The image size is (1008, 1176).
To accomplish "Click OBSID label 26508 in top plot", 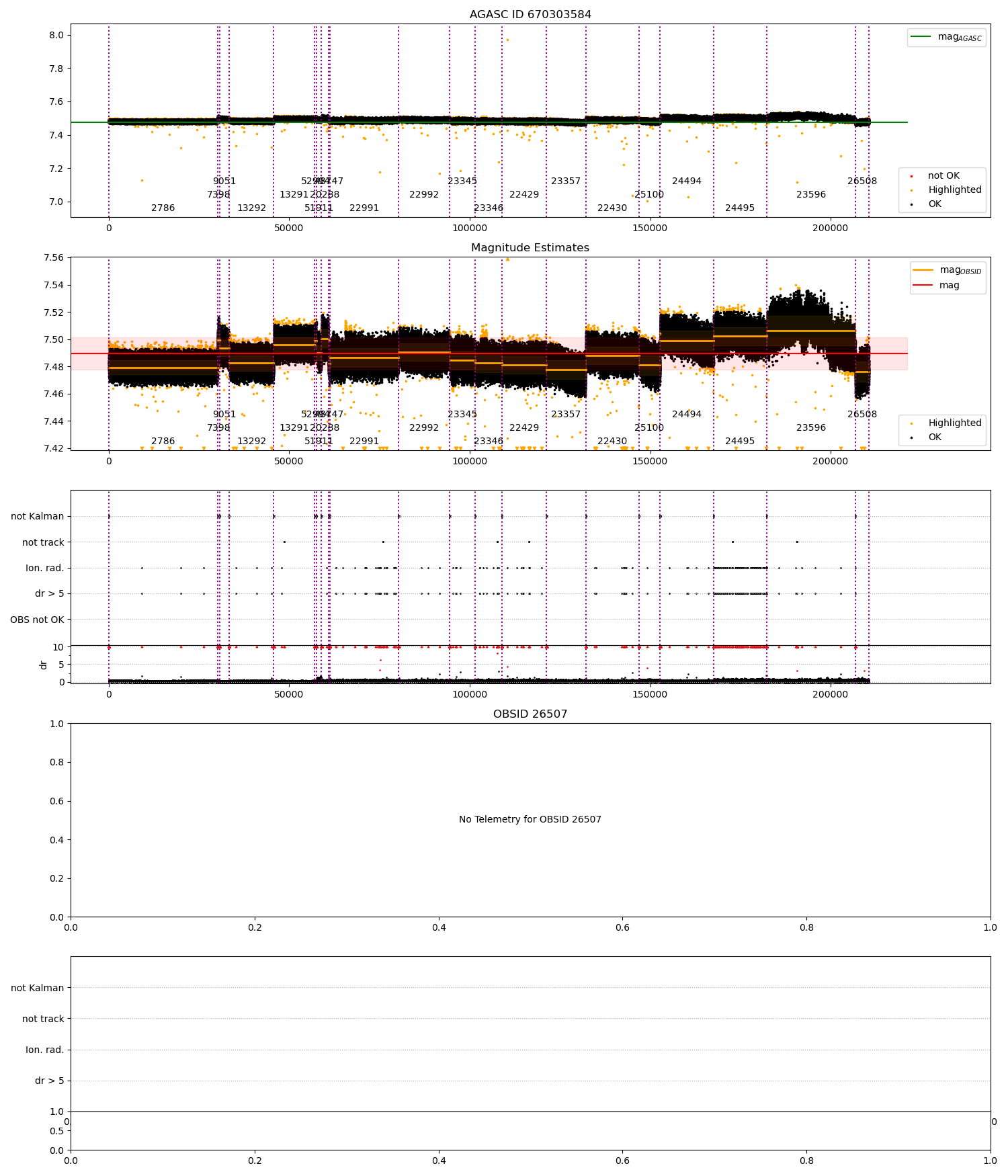I will [x=862, y=181].
